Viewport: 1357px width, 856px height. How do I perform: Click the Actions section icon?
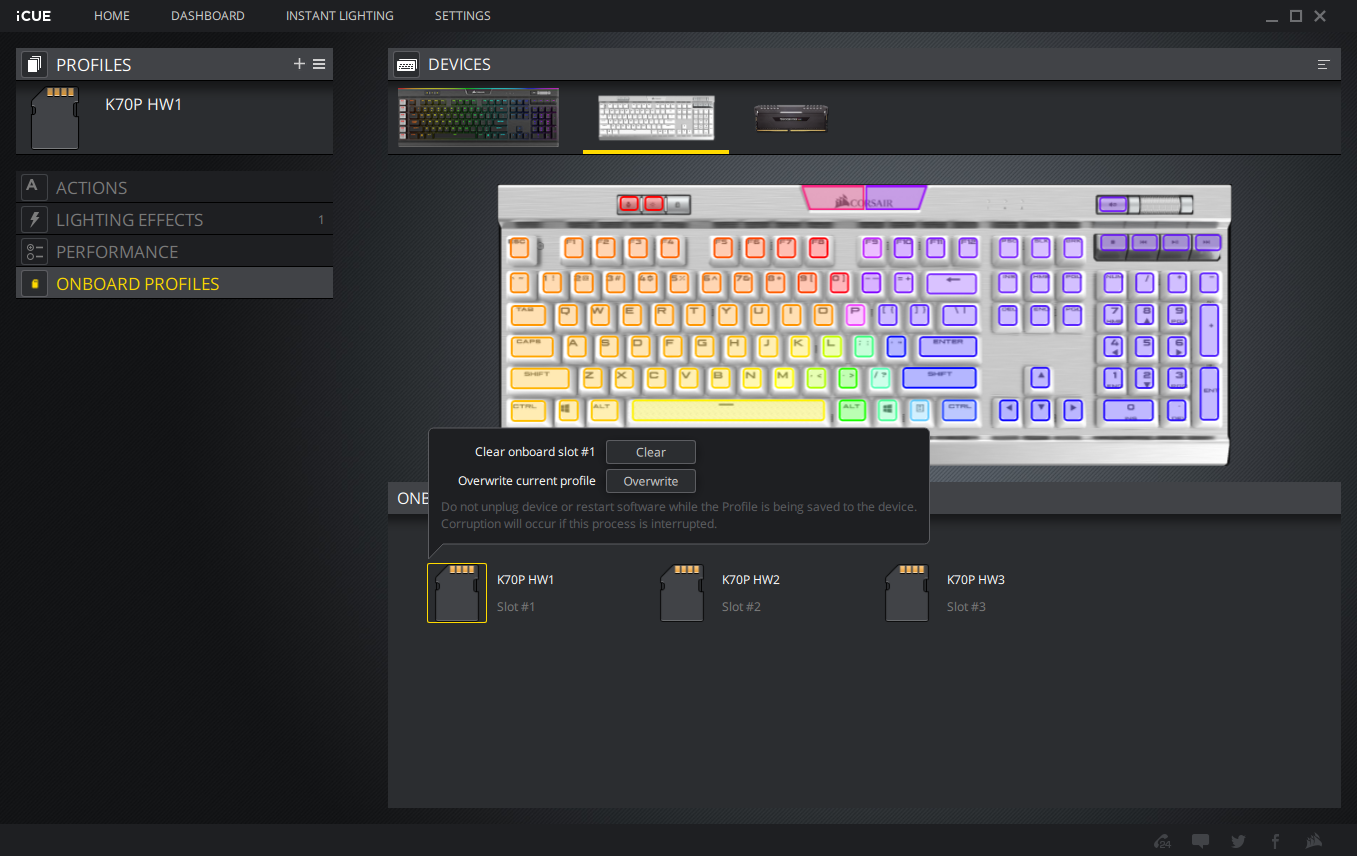[x=34, y=187]
